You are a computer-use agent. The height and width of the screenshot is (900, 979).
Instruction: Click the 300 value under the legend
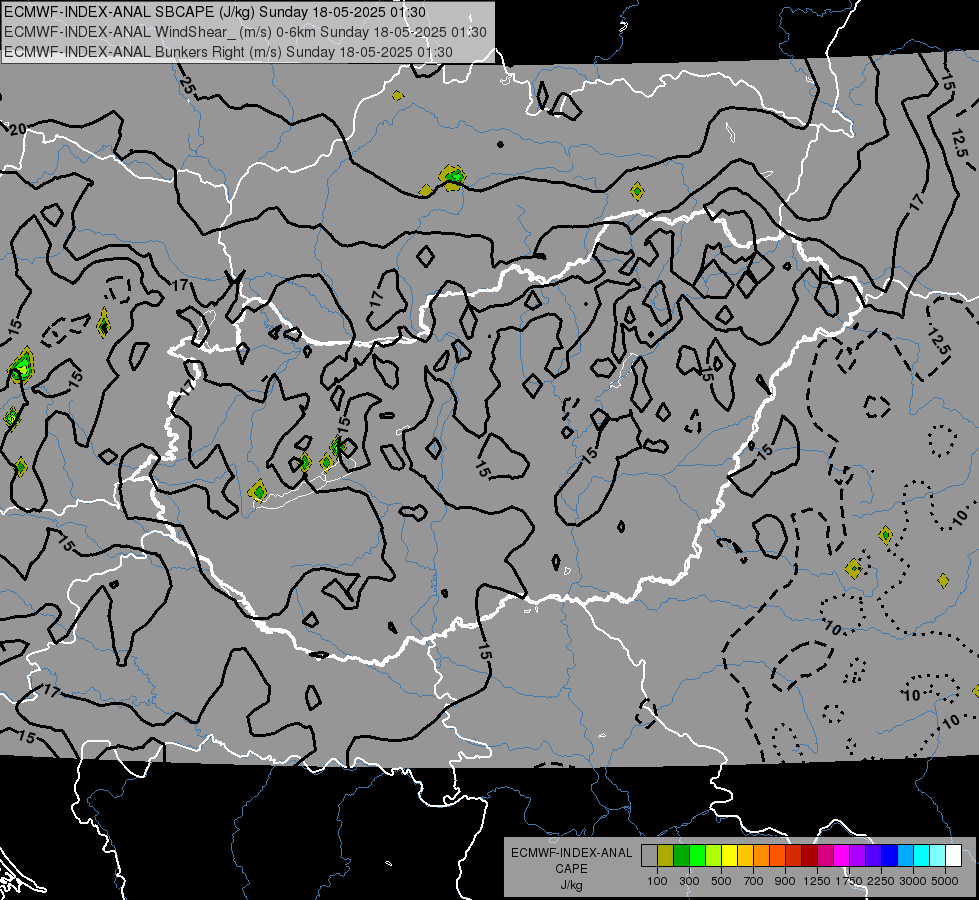pos(689,881)
